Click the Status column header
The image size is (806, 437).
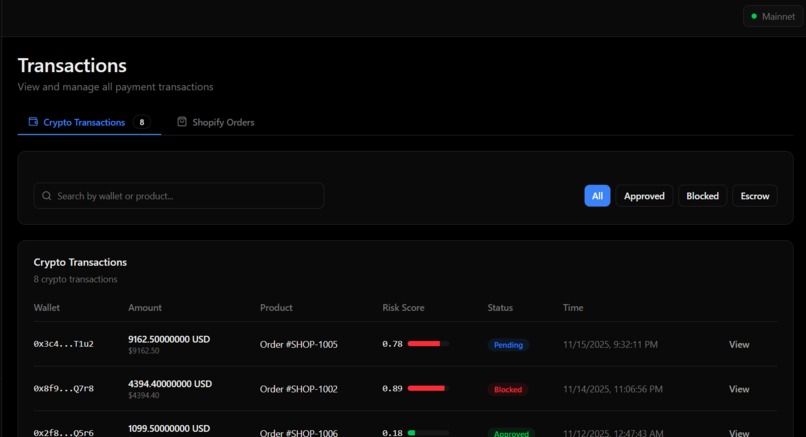point(500,307)
